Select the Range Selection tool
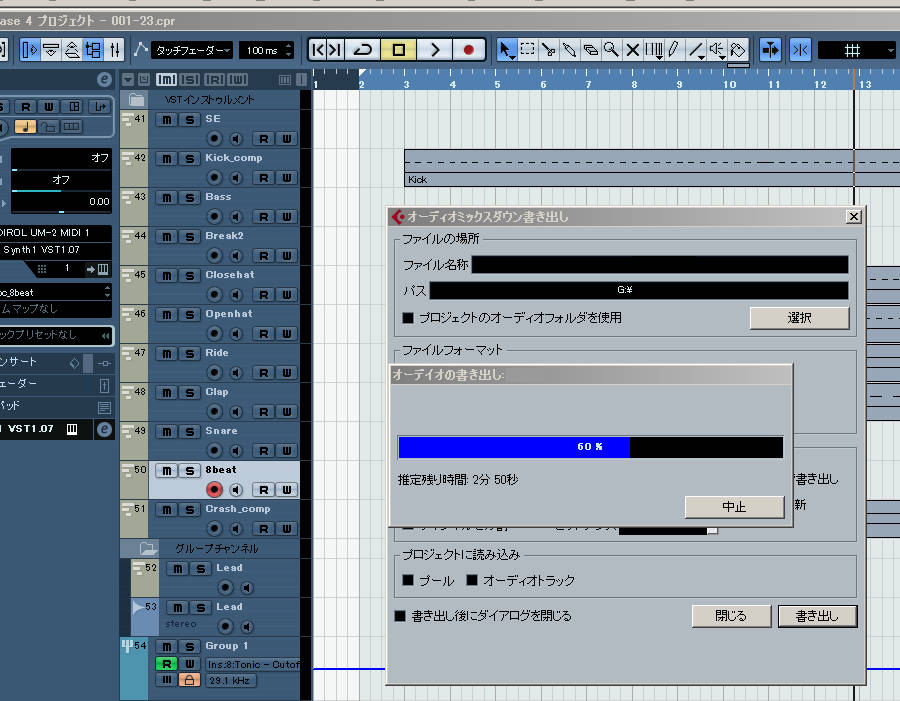 click(527, 50)
